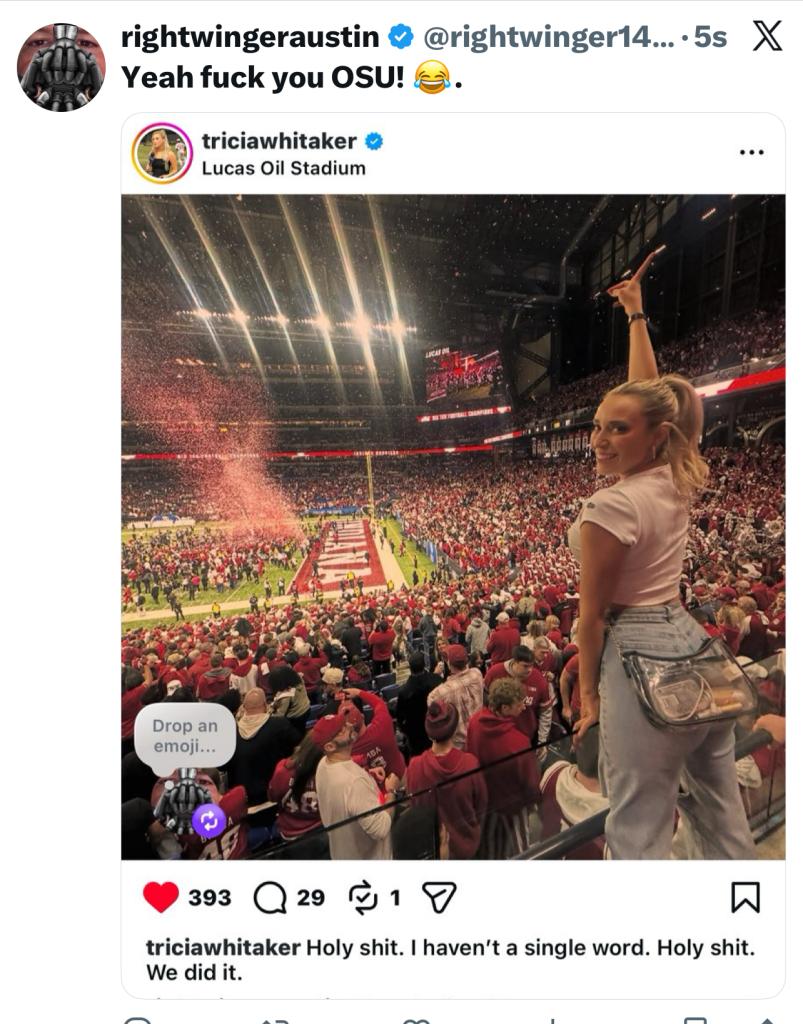Click the Drop an emoji bubble
Screen dimensions: 803x1024
click(x=185, y=736)
